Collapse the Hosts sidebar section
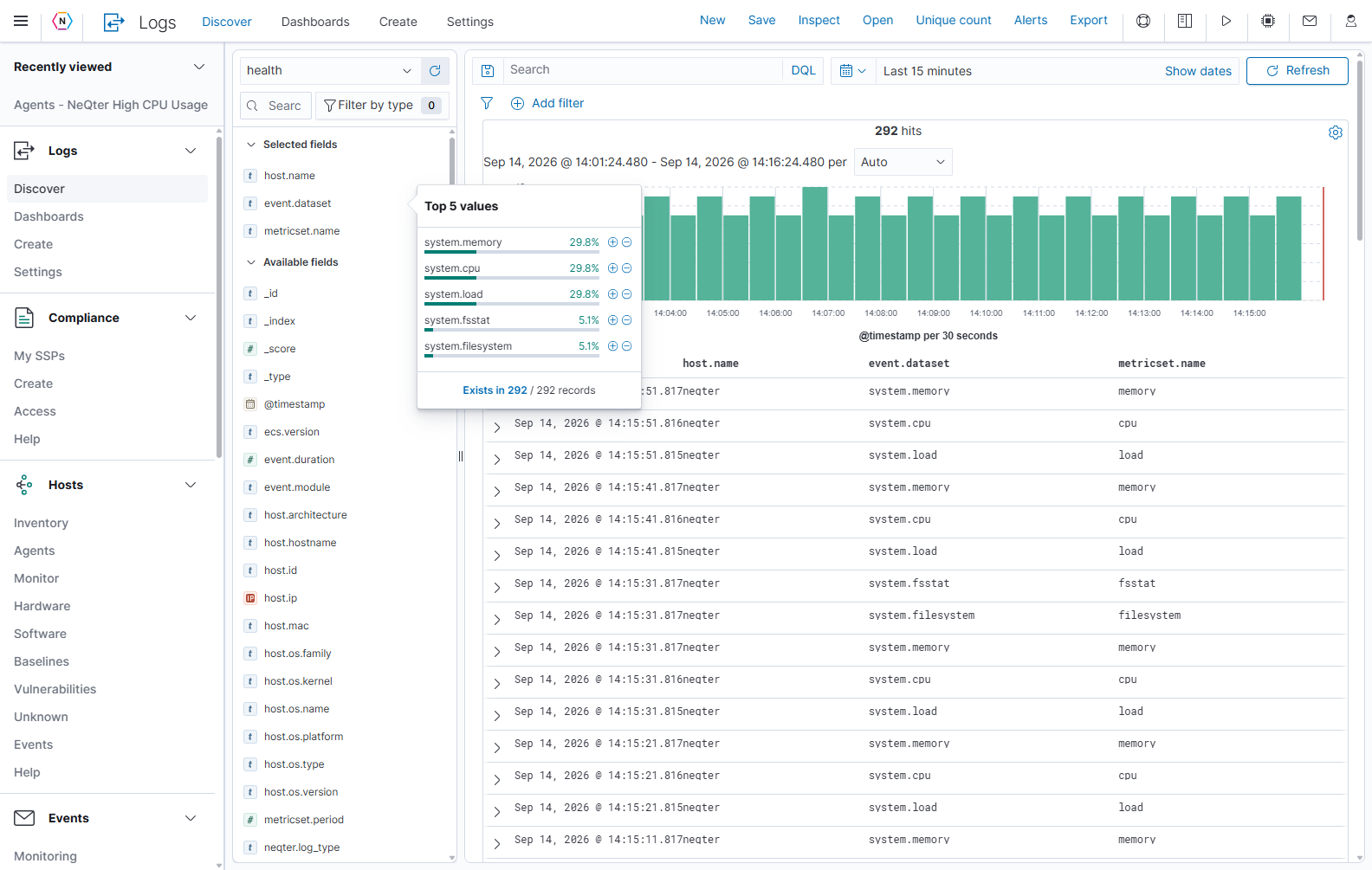The height and width of the screenshot is (870, 1372). pyautogui.click(x=191, y=485)
